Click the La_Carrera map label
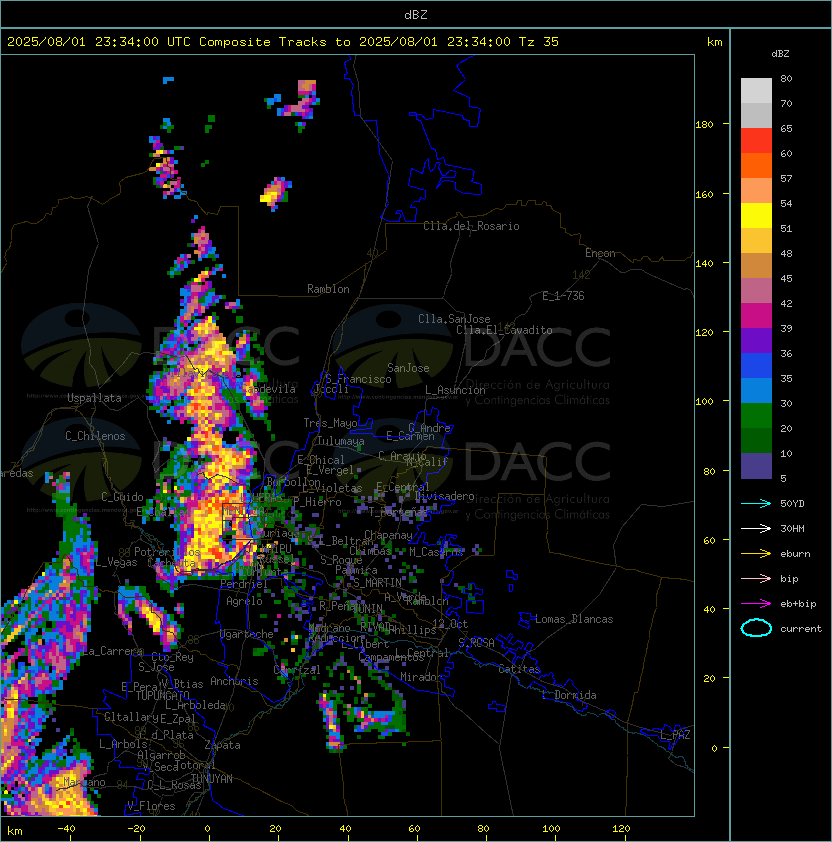Viewport: 832px width, 842px height. (113, 651)
